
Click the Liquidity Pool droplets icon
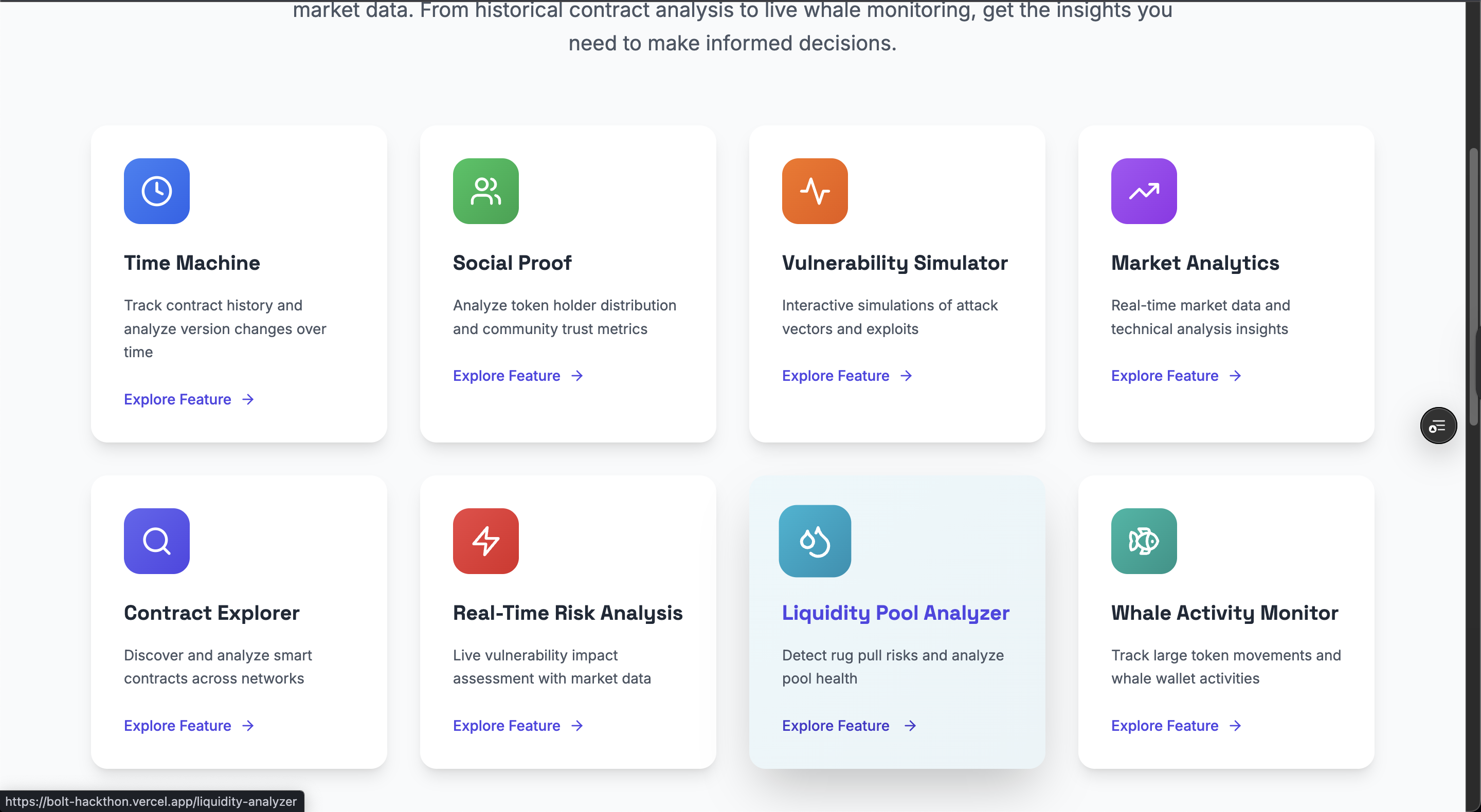[x=814, y=540]
